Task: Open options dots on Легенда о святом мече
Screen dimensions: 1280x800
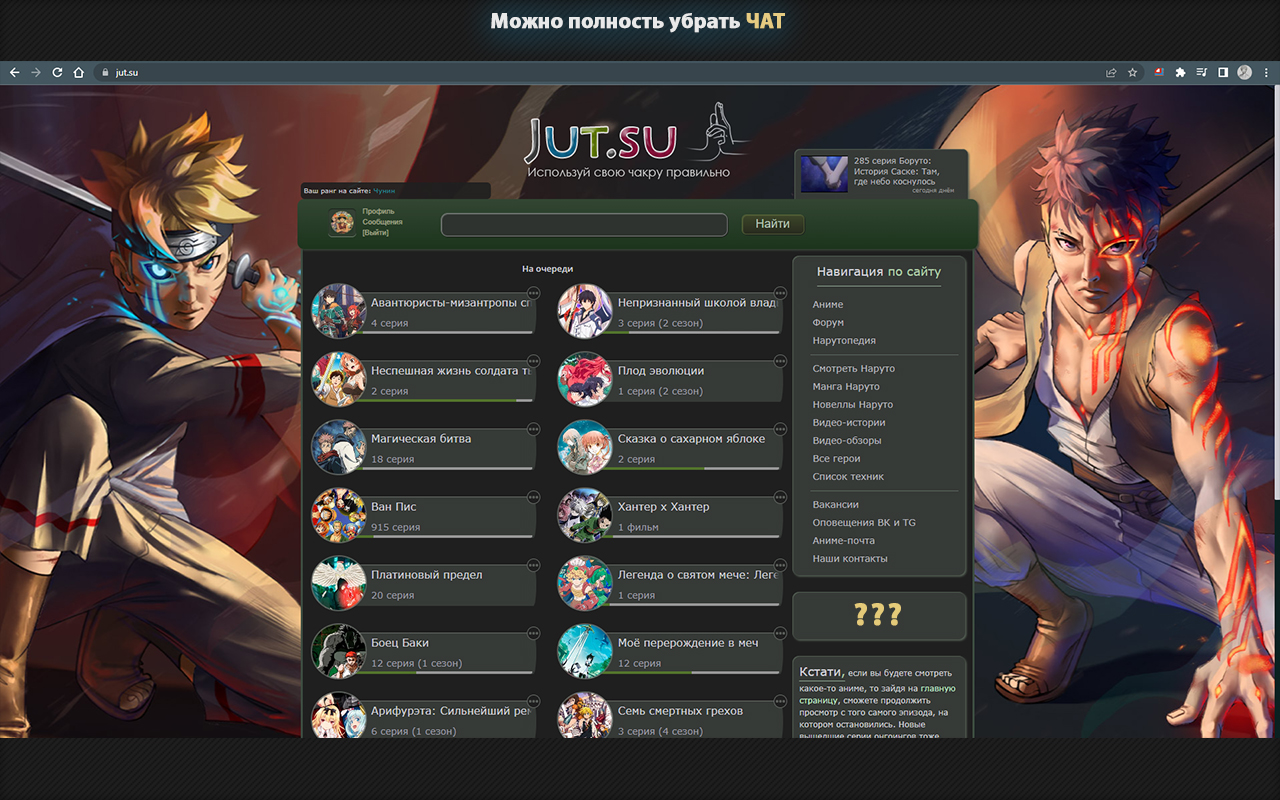Action: tap(780, 565)
